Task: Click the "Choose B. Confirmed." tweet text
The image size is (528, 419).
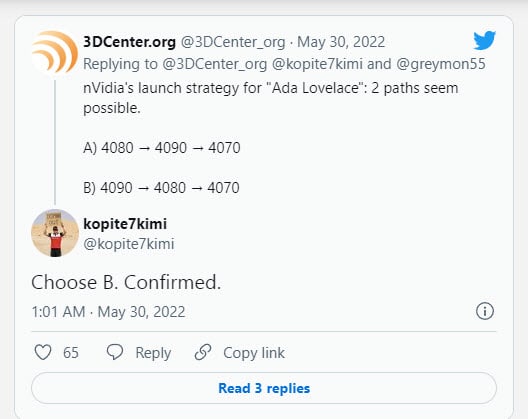Action: click(x=126, y=282)
